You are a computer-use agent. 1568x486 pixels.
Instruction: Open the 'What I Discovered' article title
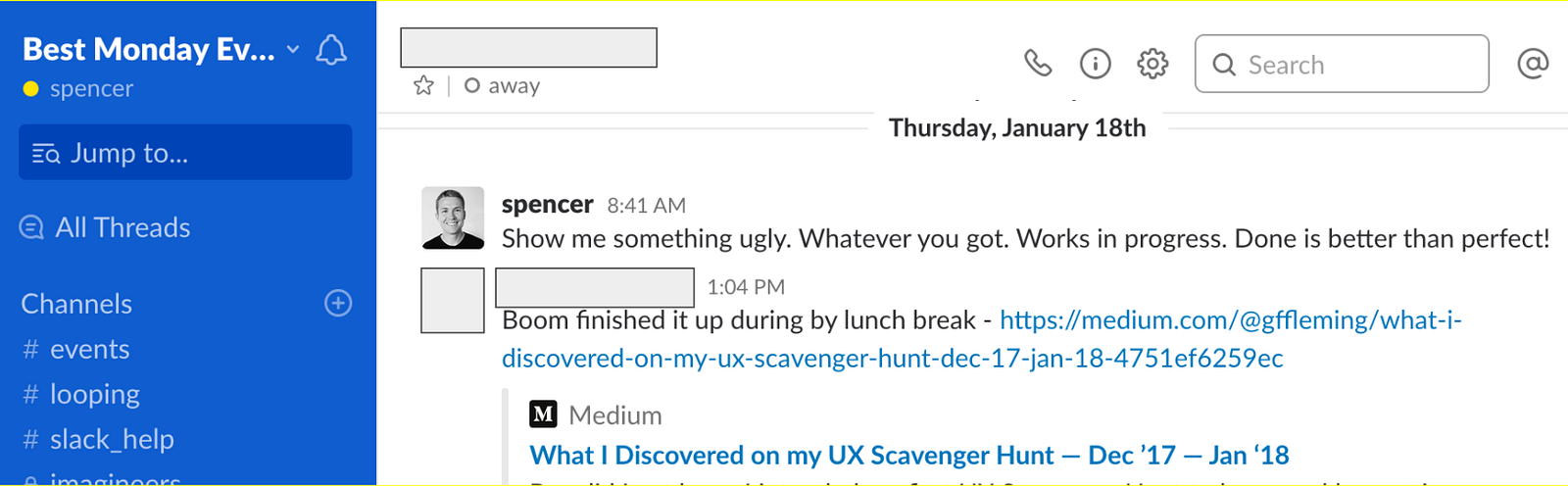pyautogui.click(x=908, y=456)
